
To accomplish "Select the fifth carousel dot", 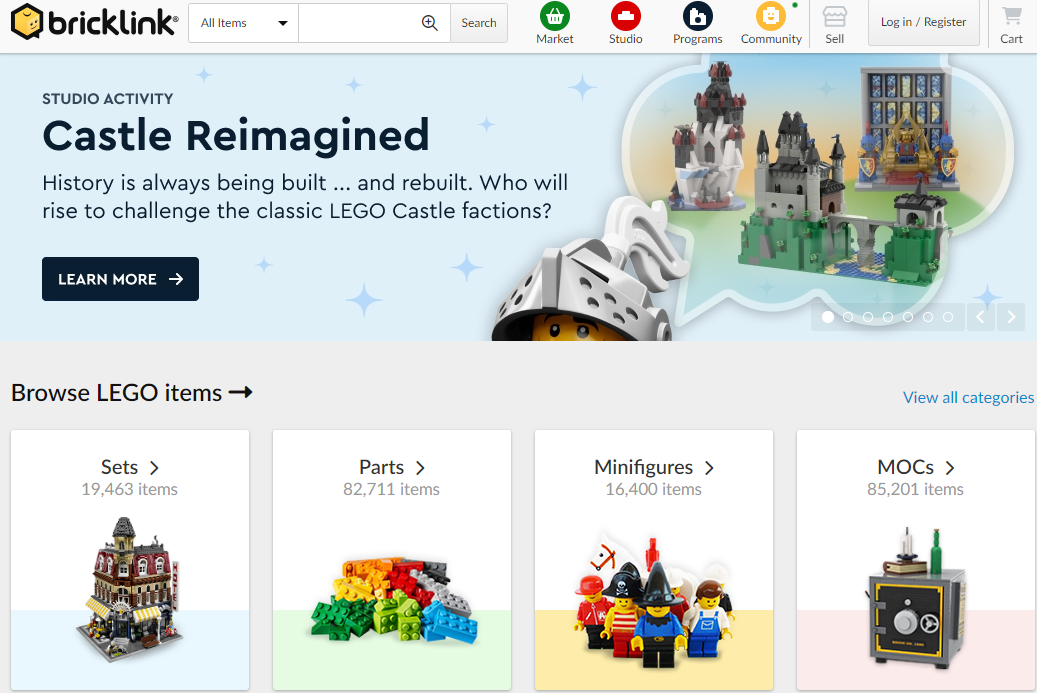I will [x=908, y=317].
